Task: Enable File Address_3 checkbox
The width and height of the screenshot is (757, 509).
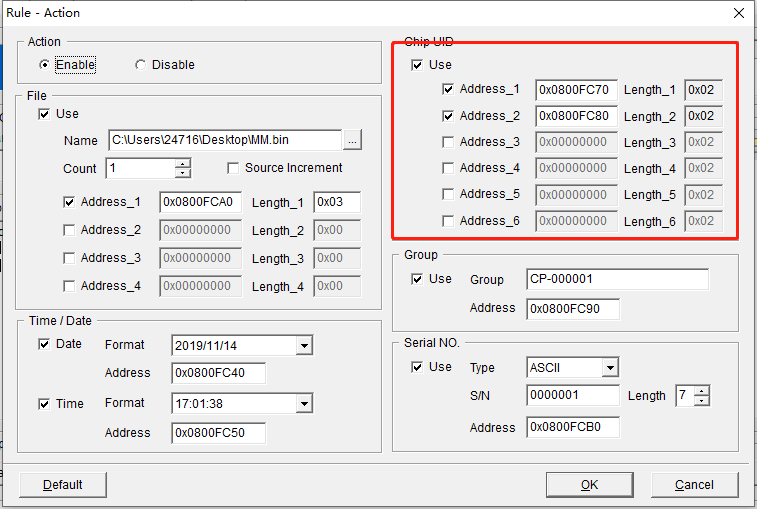Action: click(69, 258)
